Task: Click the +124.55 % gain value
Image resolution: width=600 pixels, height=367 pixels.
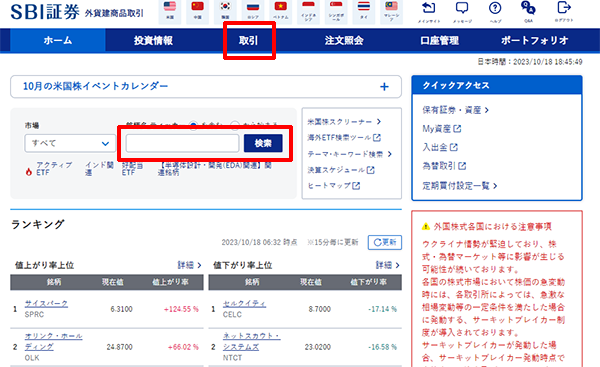Action: (x=181, y=309)
